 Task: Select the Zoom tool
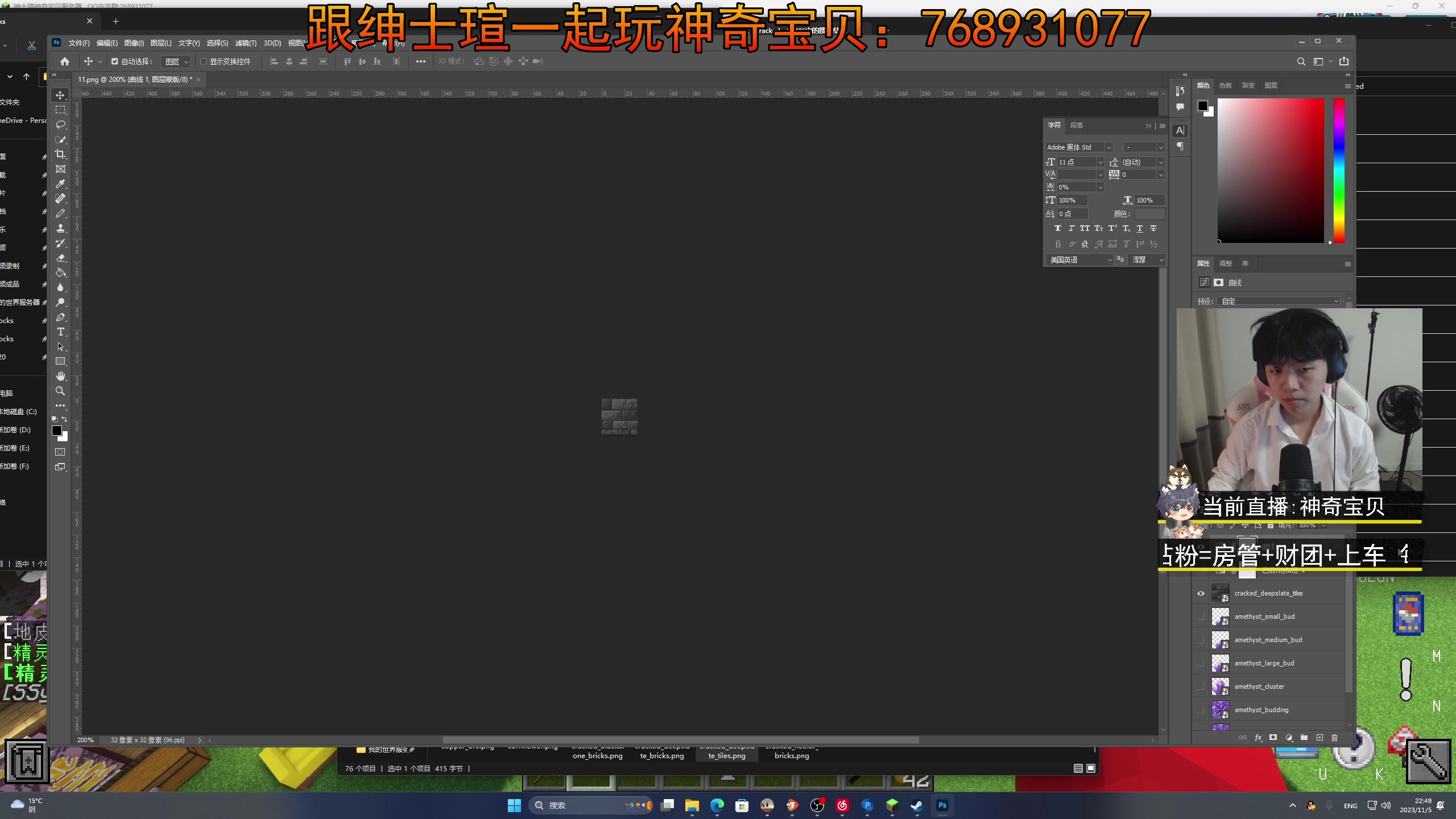click(x=60, y=391)
